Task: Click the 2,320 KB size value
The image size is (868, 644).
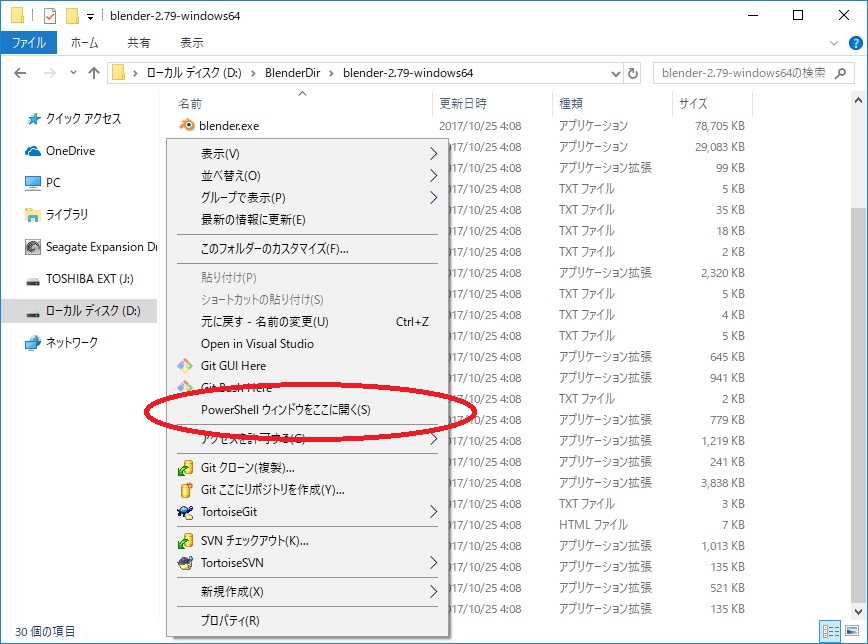Action: pos(722,272)
